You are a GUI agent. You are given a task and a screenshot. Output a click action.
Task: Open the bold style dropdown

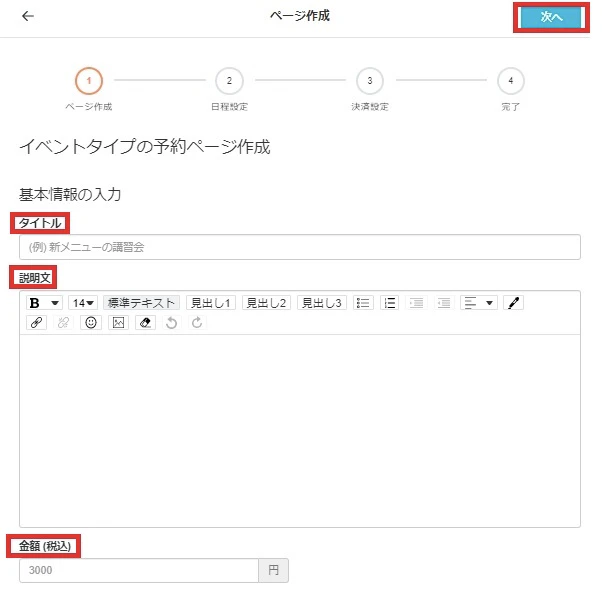point(43,303)
